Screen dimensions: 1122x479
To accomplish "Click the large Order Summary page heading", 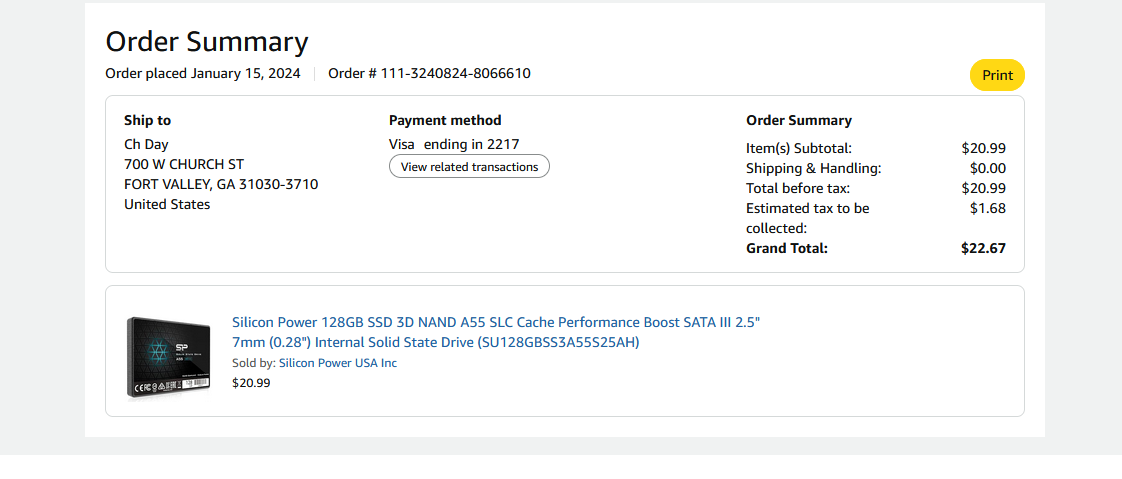I will tap(207, 42).
